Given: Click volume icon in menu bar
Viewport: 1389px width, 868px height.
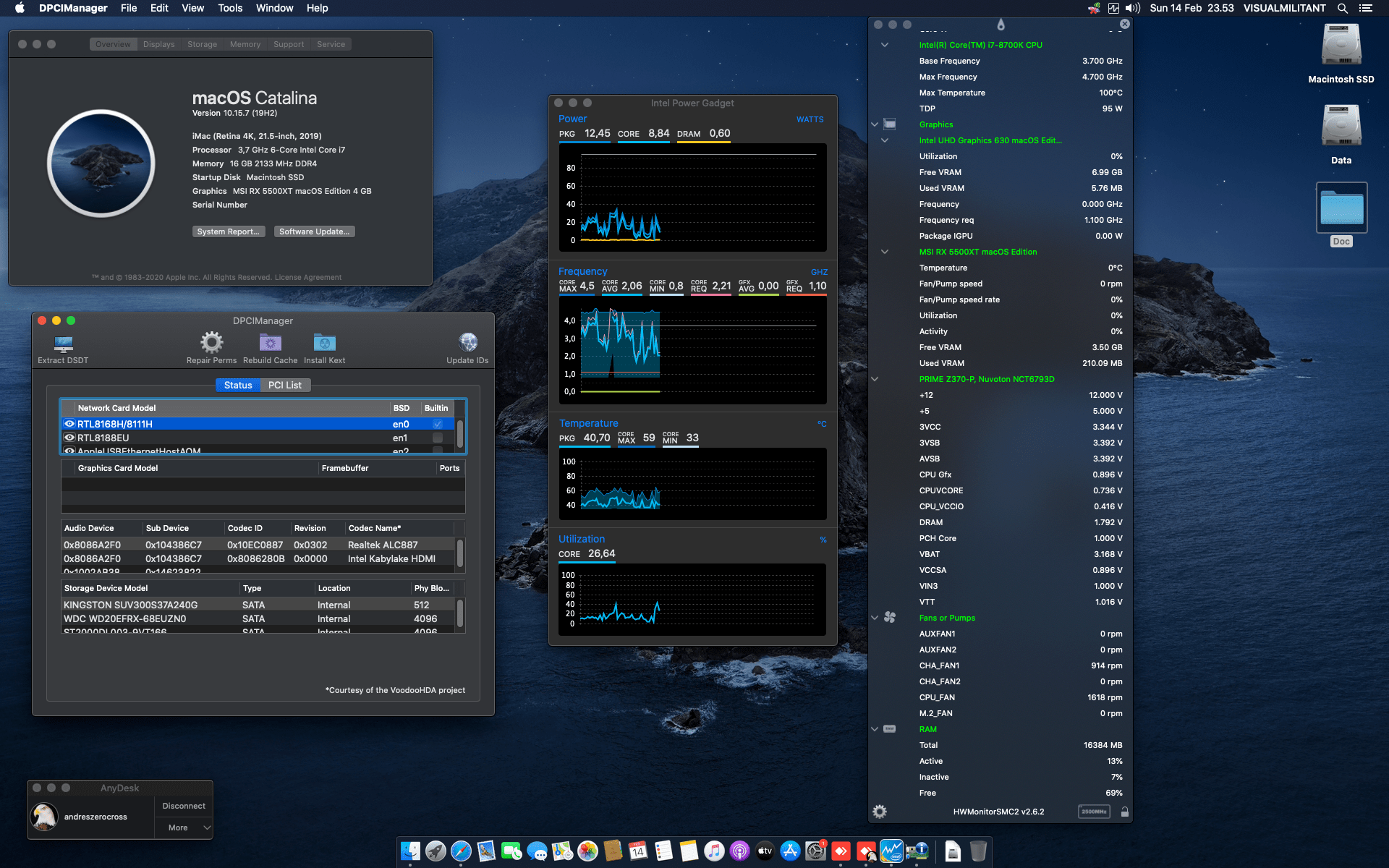Looking at the screenshot, I should tap(1133, 8).
